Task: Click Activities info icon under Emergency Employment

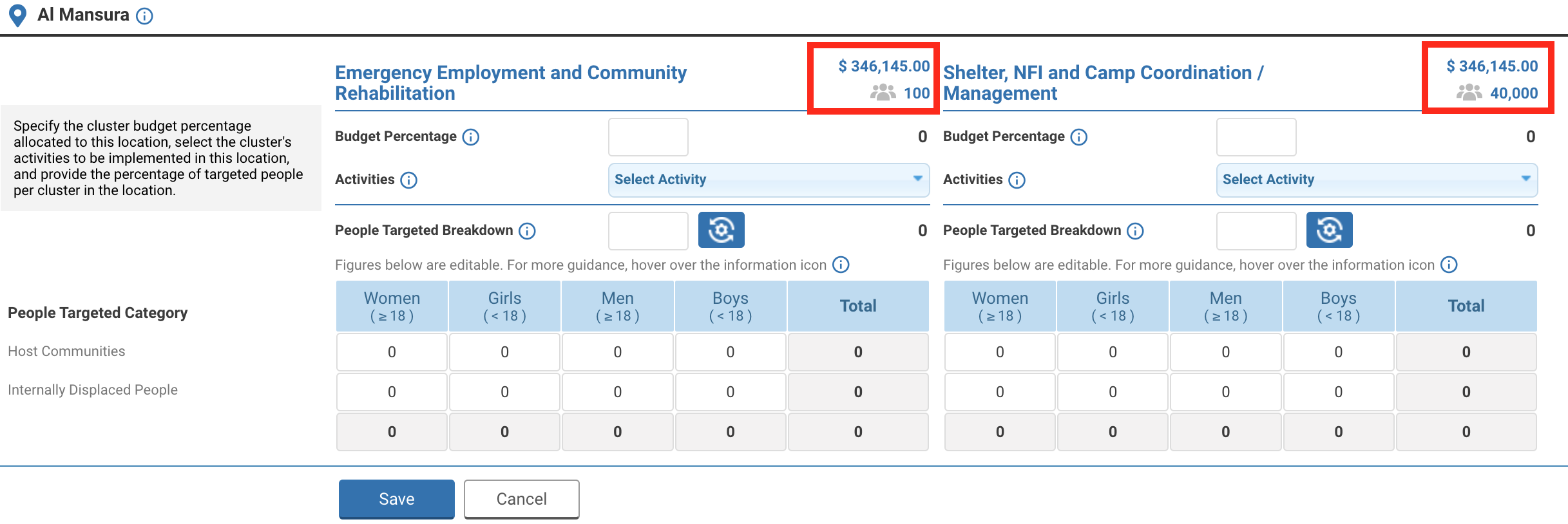Action: click(x=408, y=180)
